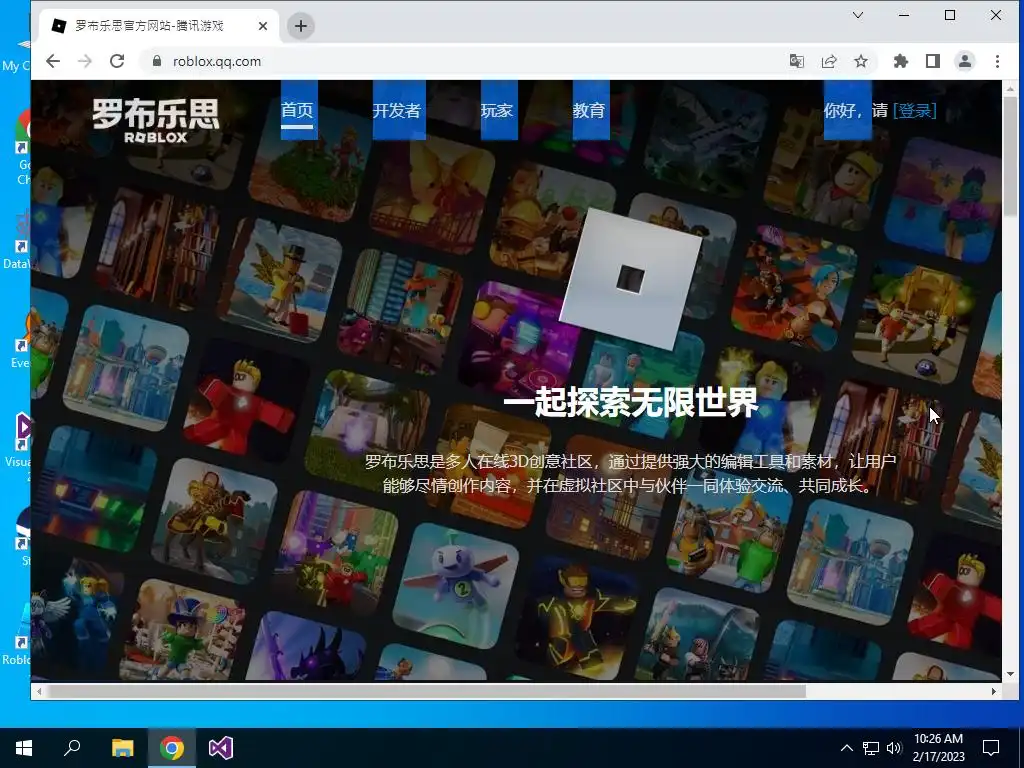Viewport: 1024px width, 768px height.
Task: Open the 玩家 navigation item
Action: coord(497,110)
